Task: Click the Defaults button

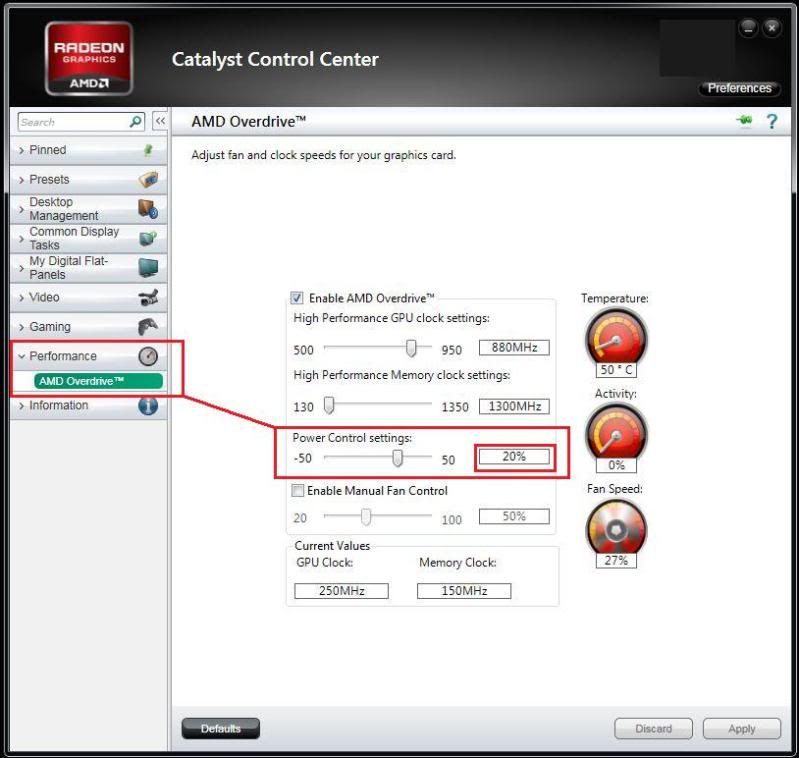Action: (x=221, y=728)
